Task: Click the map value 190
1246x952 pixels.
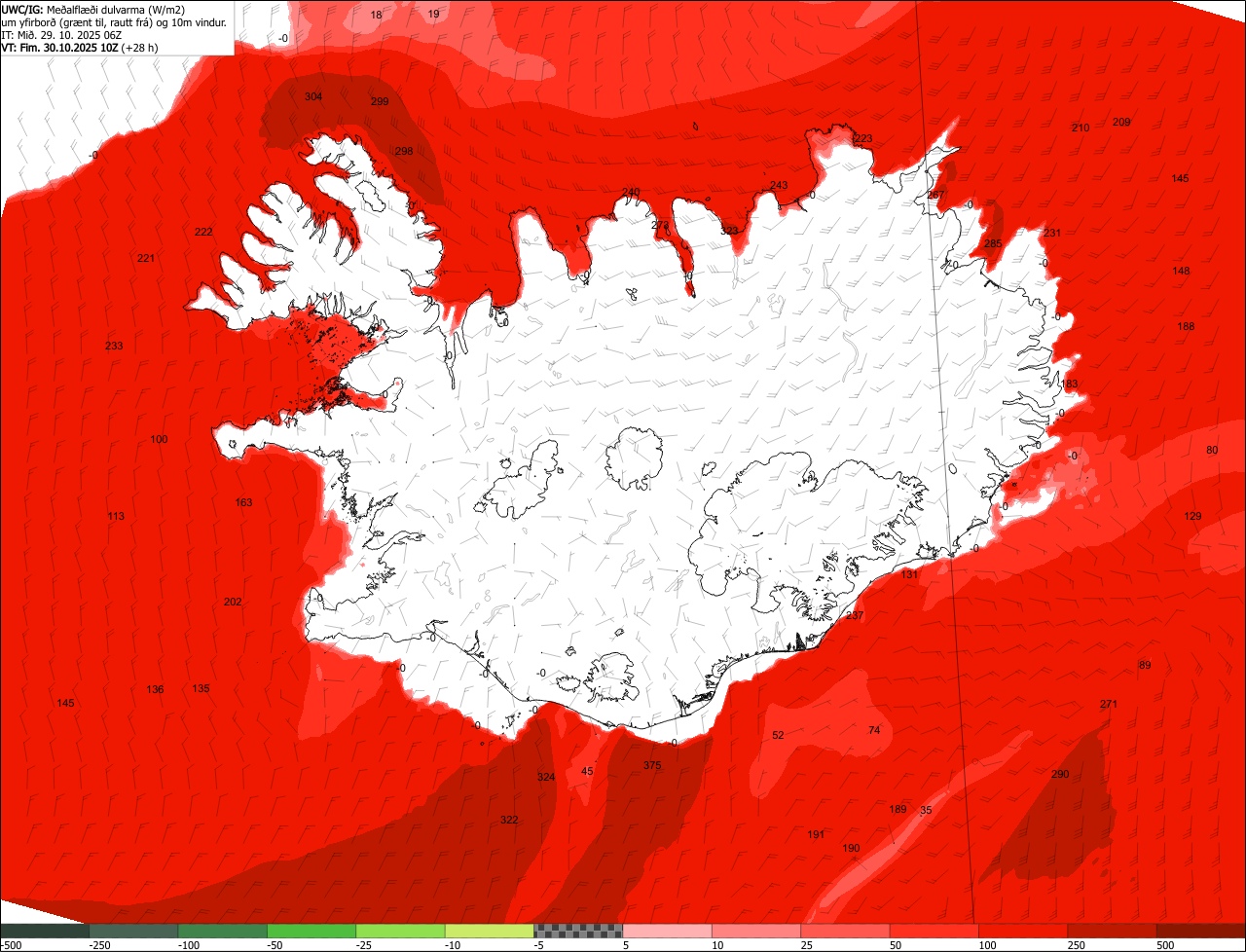Action: click(851, 848)
